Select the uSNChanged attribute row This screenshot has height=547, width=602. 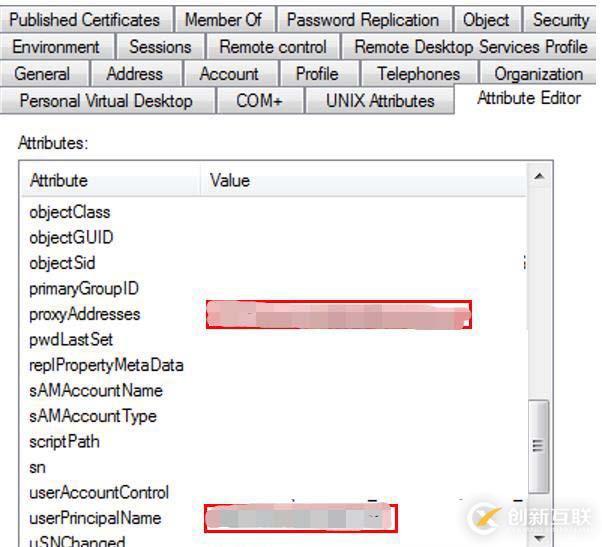(x=274, y=540)
